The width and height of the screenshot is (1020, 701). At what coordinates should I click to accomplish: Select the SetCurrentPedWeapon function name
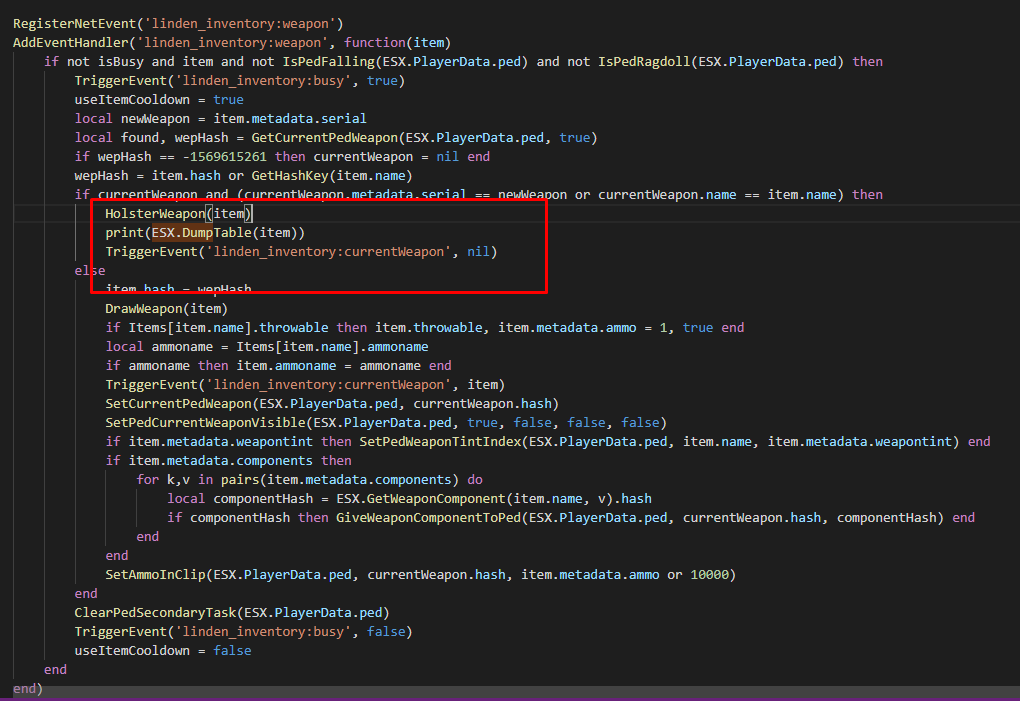pos(180,403)
